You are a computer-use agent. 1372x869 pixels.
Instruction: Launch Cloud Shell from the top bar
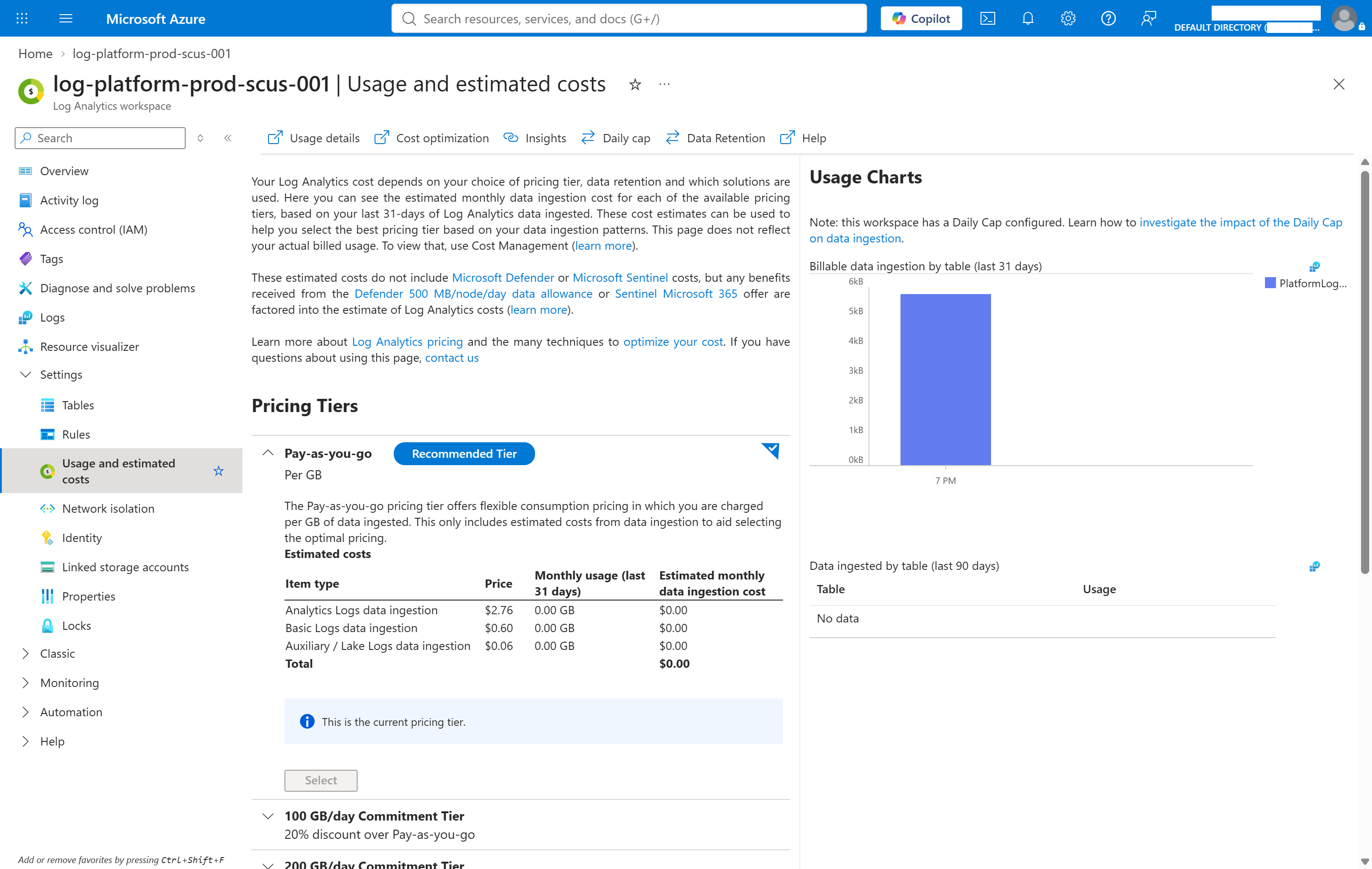click(987, 18)
